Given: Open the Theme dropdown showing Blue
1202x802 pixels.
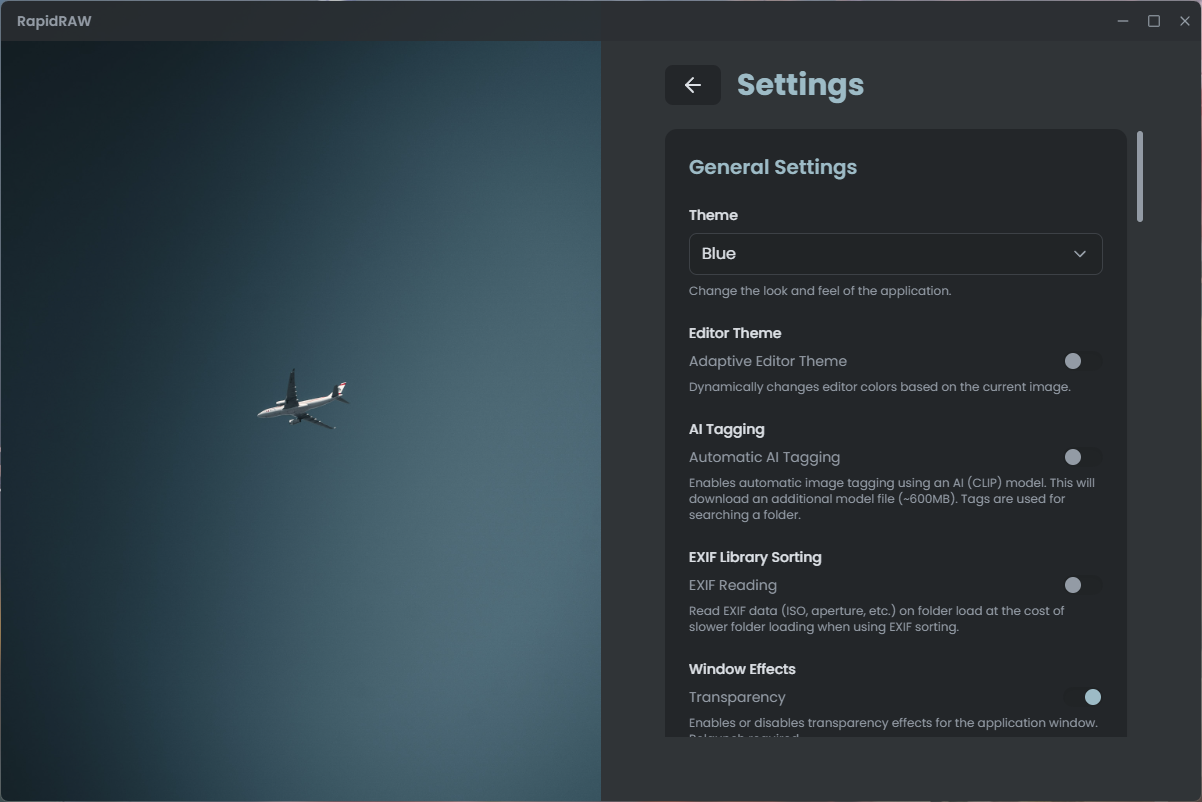Looking at the screenshot, I should pyautogui.click(x=894, y=254).
